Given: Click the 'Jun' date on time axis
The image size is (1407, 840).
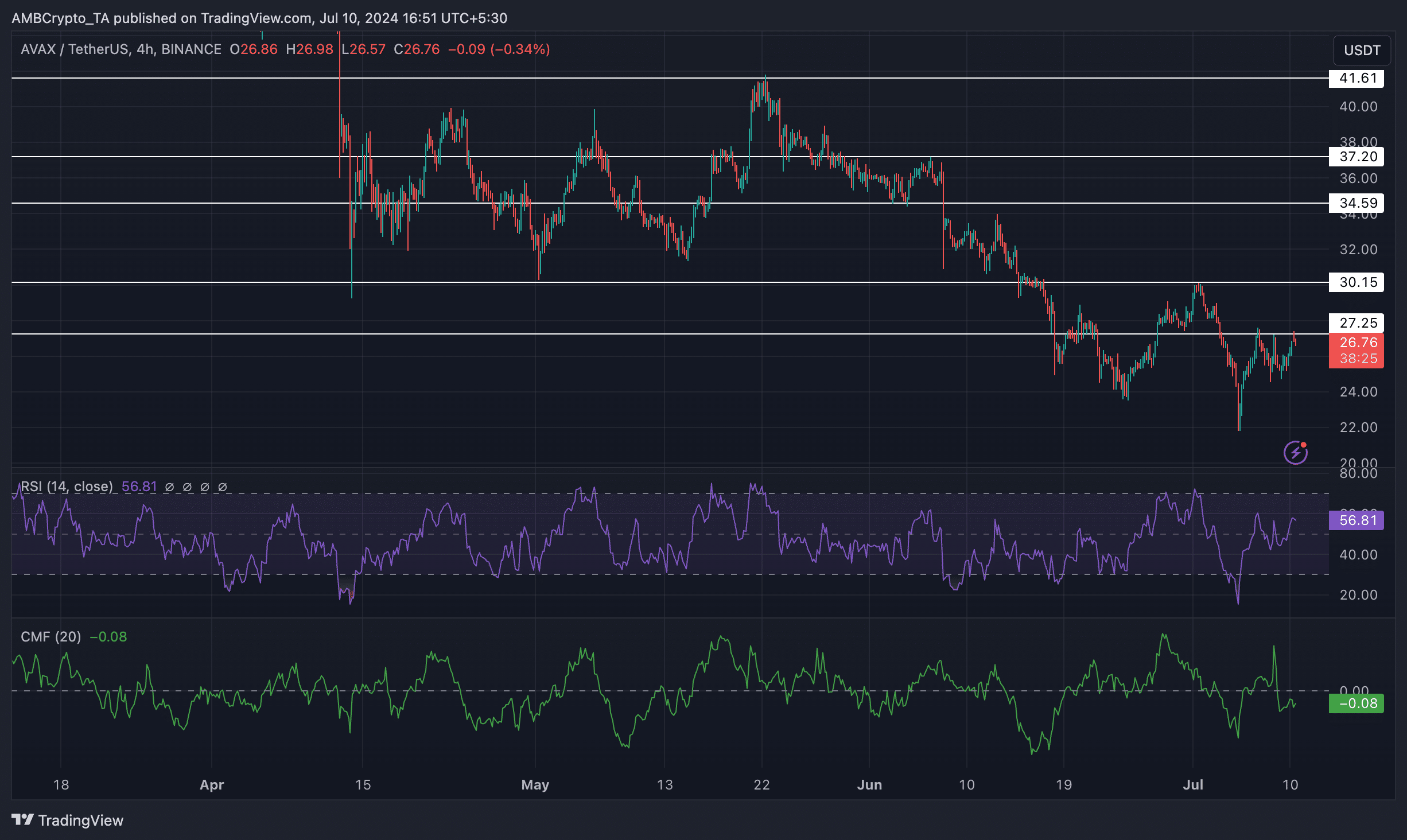Looking at the screenshot, I should pos(869,785).
